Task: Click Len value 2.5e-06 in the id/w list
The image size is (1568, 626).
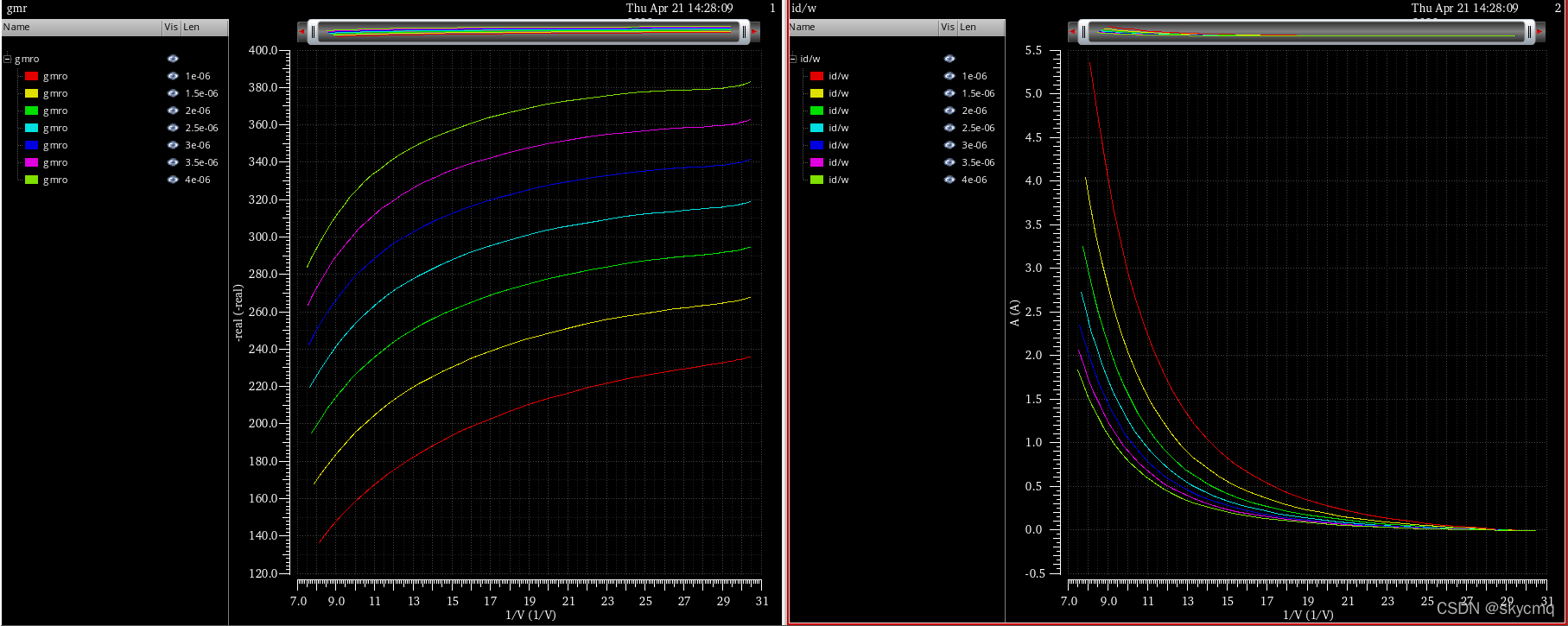Action: tap(978, 128)
